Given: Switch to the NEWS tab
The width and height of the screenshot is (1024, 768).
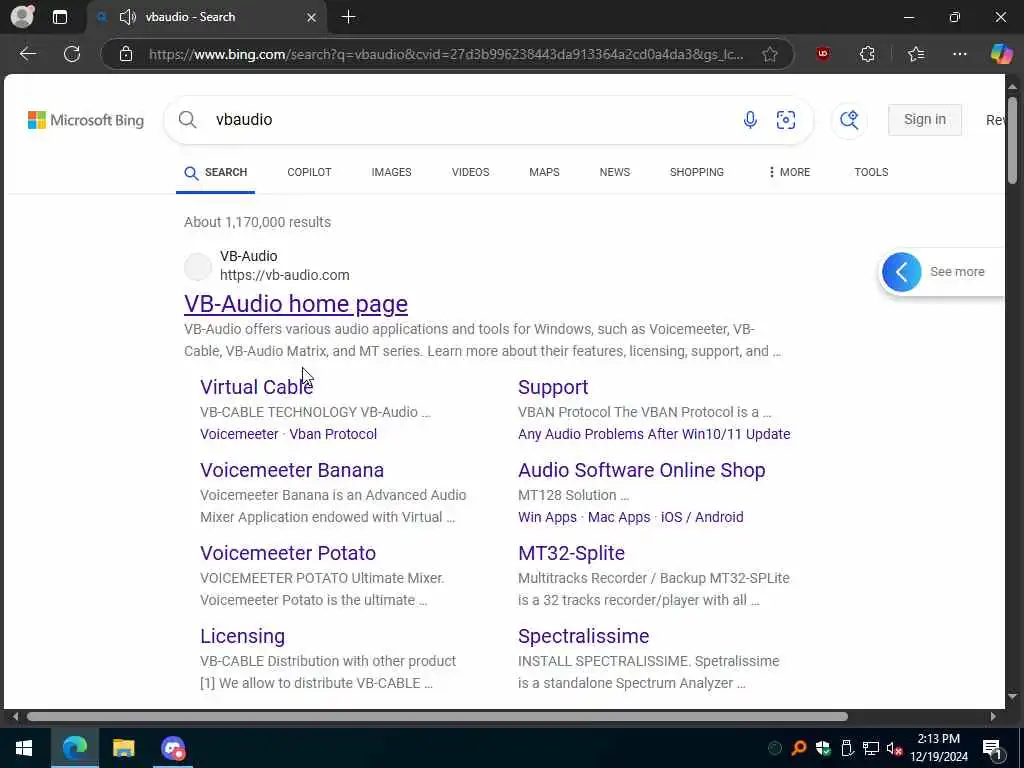Looking at the screenshot, I should [x=615, y=172].
